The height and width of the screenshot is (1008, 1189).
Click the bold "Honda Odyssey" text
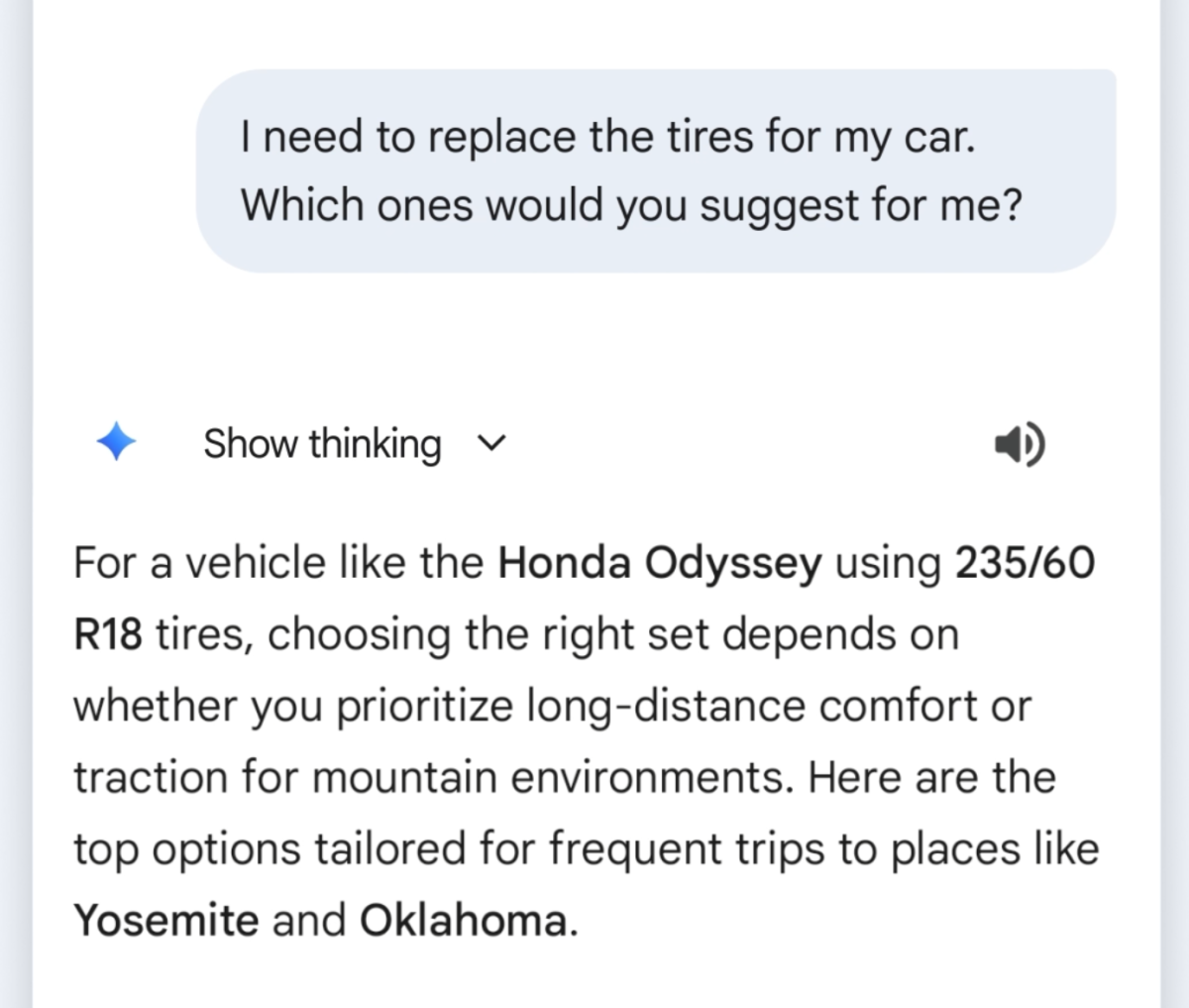(660, 563)
